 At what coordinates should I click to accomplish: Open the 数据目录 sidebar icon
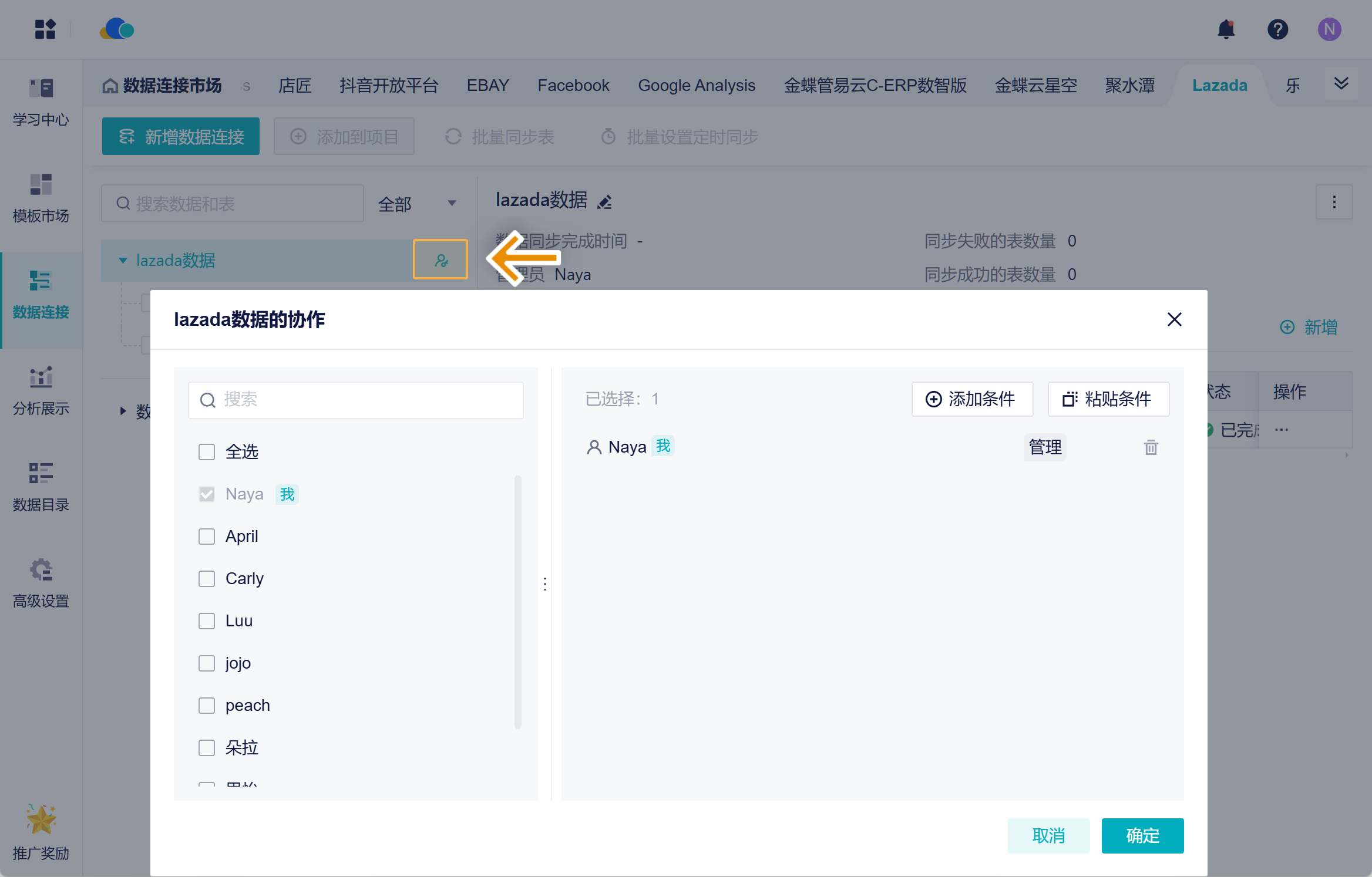[x=41, y=473]
